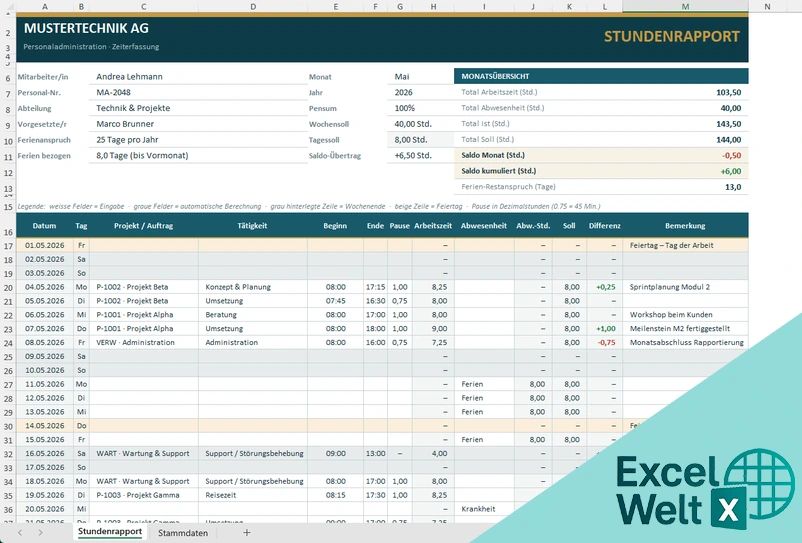Select the Datum column header cell
The width and height of the screenshot is (802, 543).
click(45, 226)
